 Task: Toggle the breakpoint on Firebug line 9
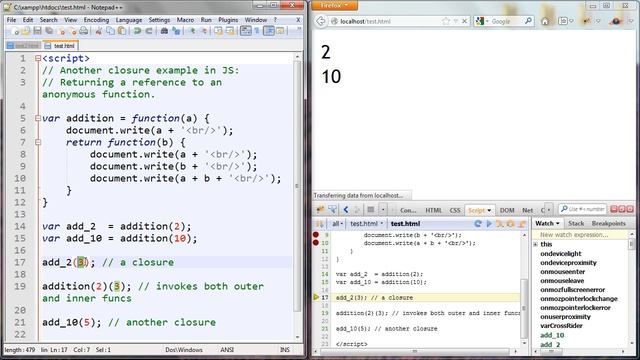tap(316, 235)
